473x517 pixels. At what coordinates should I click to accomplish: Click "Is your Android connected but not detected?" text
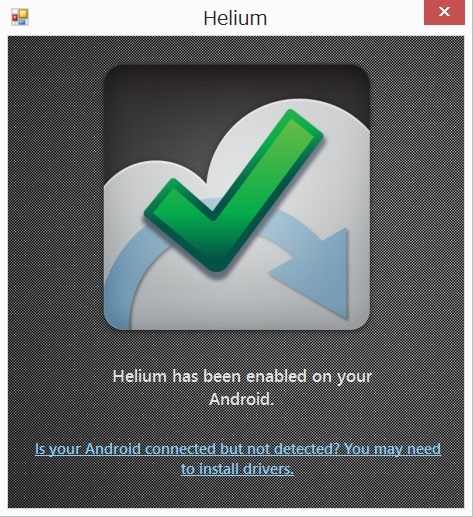pos(187,449)
